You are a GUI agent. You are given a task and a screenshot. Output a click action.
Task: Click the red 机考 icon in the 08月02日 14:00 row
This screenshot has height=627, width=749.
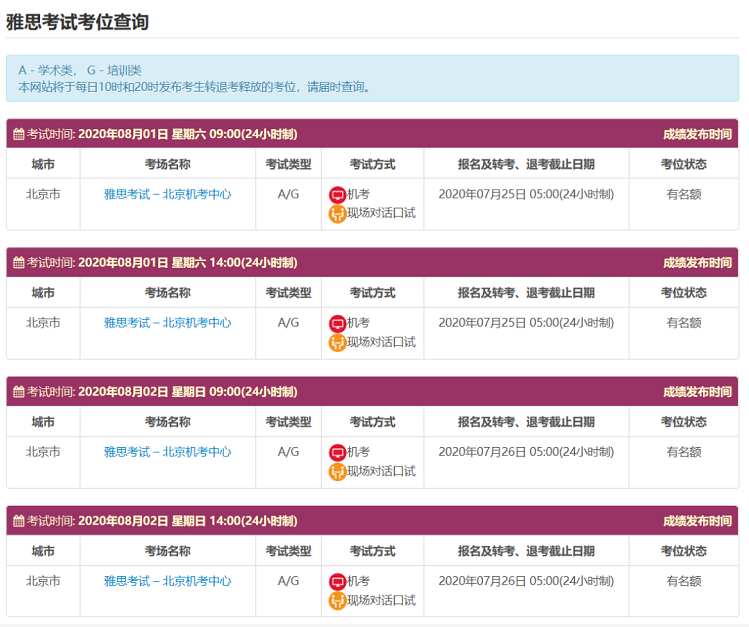coord(337,582)
